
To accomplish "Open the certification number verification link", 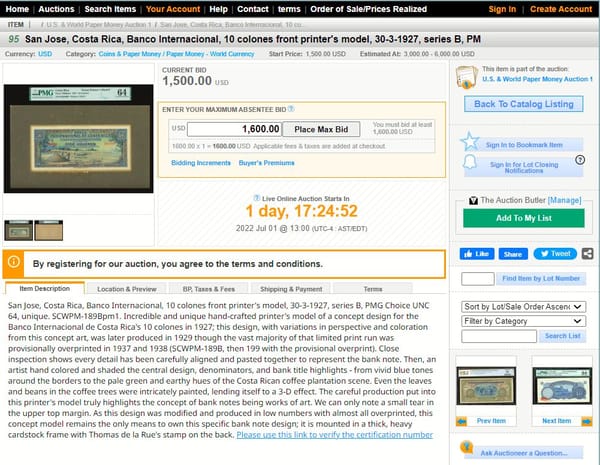I will pyautogui.click(x=334, y=435).
